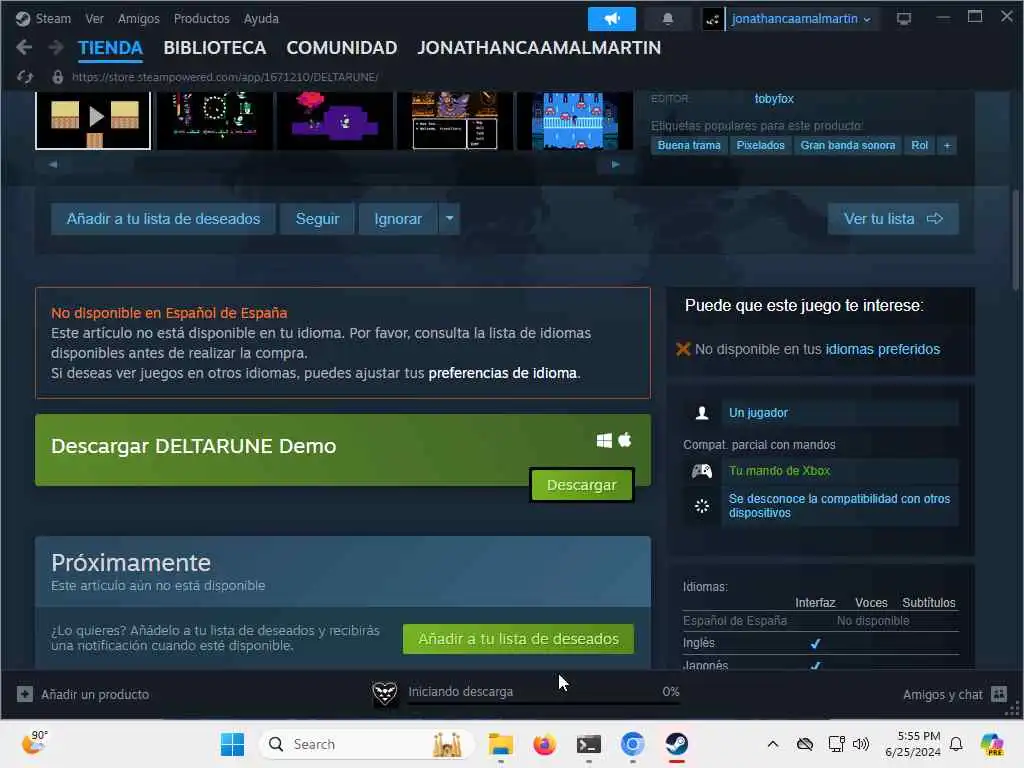Select the purple heart screenshot thumbnail
The image size is (1024, 768).
(334, 120)
